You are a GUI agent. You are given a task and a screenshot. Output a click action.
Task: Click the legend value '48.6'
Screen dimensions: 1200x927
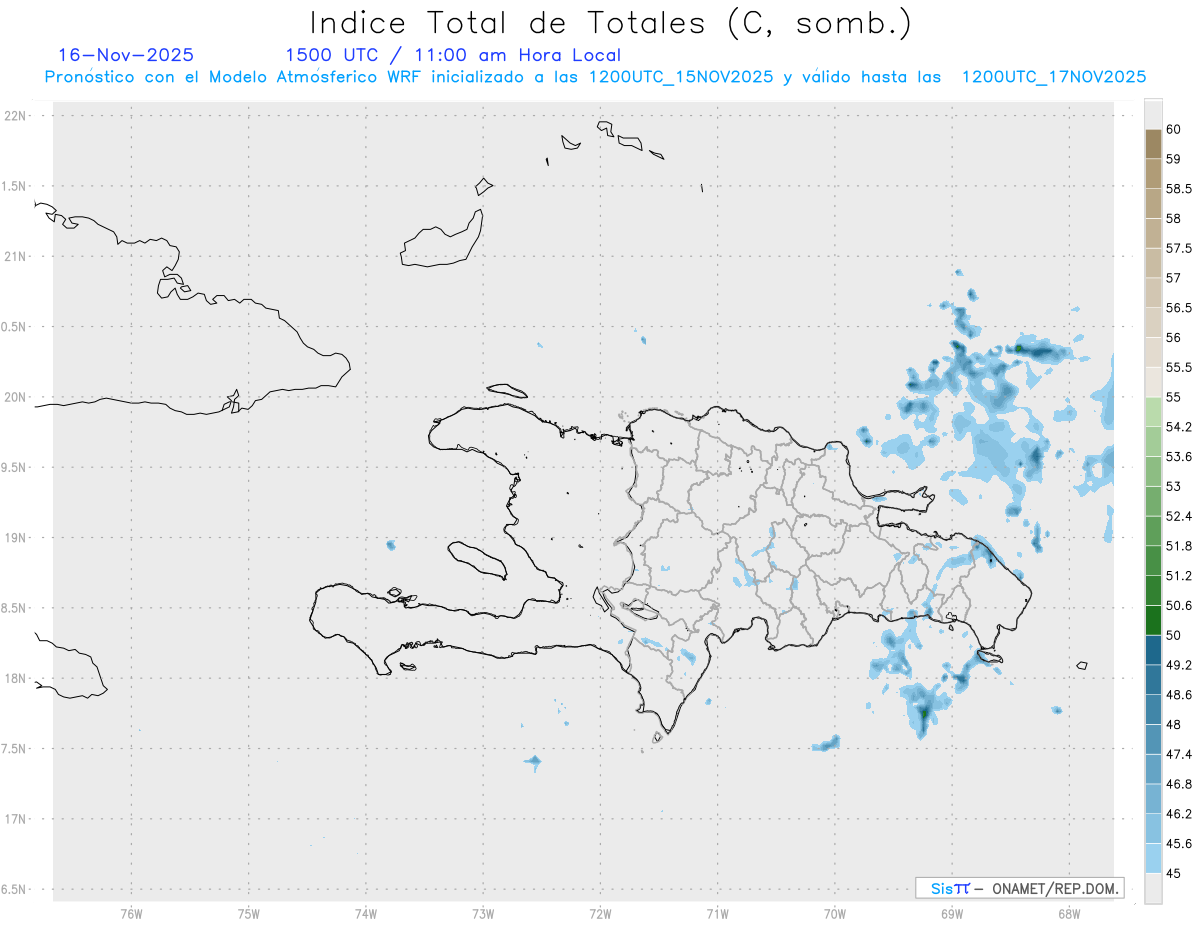[x=1178, y=695]
